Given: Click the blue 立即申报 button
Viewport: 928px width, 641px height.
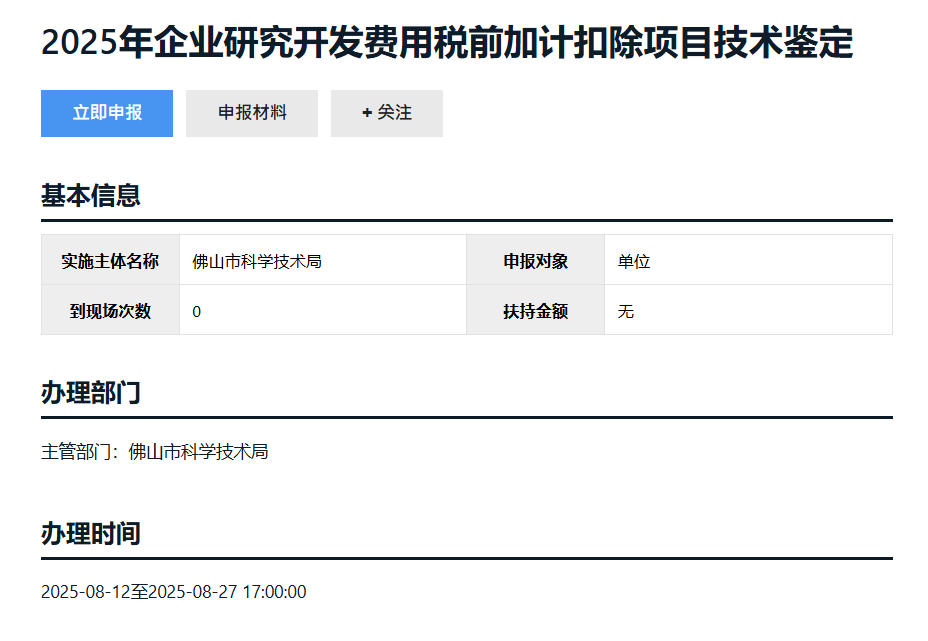Looking at the screenshot, I should click(x=107, y=113).
